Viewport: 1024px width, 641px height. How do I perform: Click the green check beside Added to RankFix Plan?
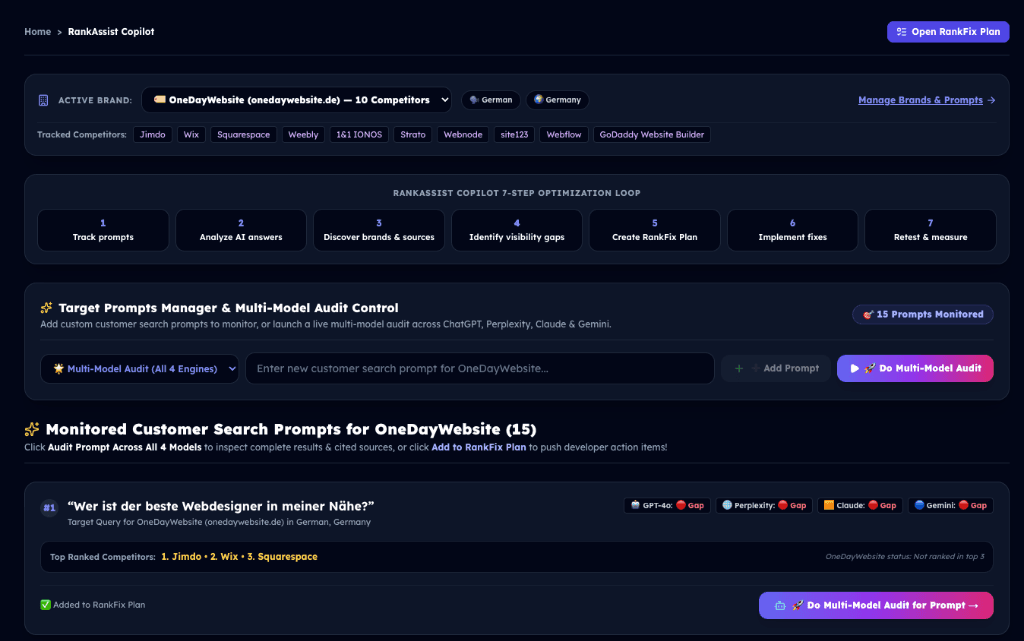(x=46, y=605)
